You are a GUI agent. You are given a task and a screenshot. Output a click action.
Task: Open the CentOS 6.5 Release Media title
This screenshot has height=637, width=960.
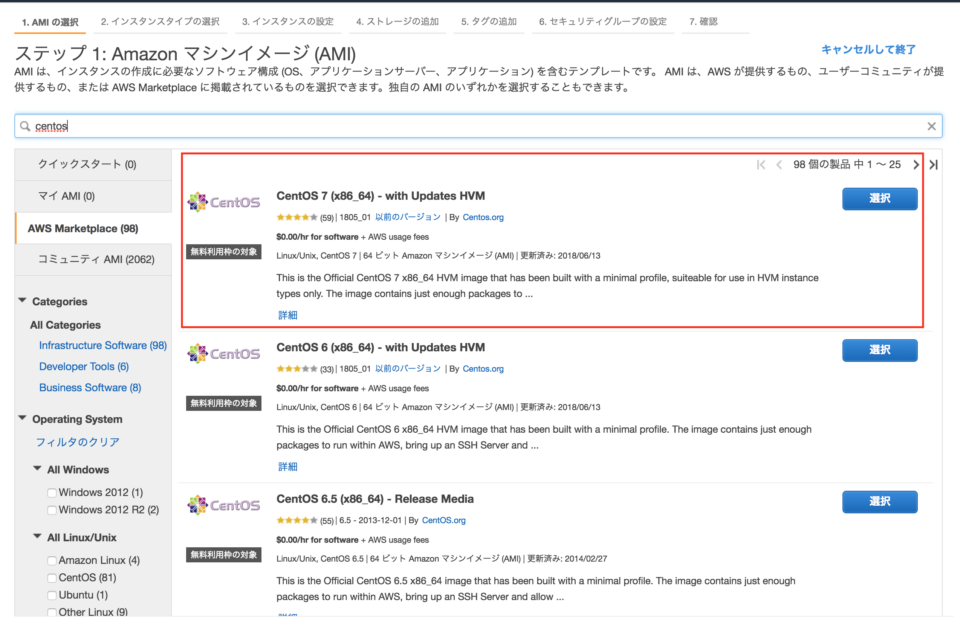coord(375,499)
